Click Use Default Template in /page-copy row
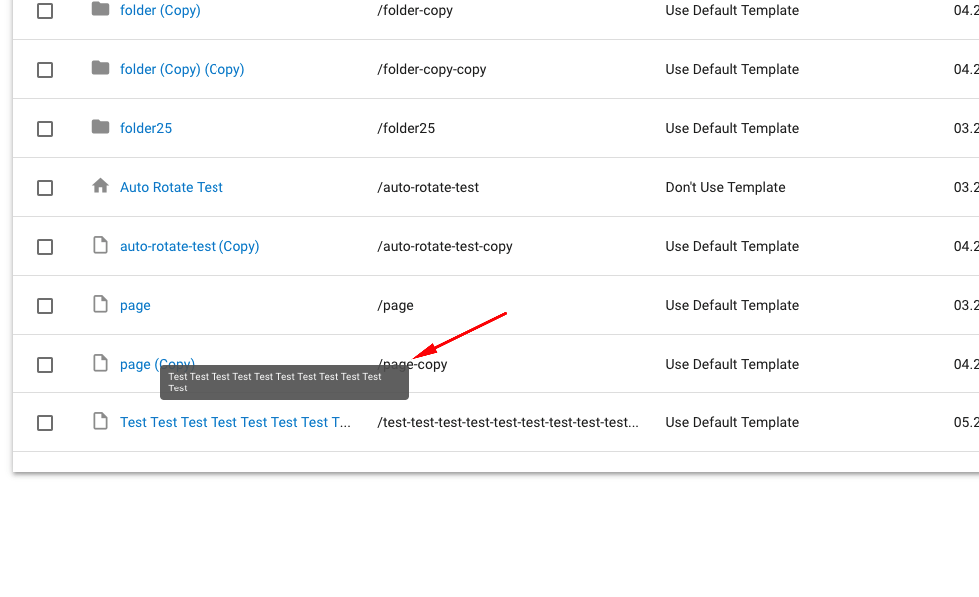 tap(732, 365)
